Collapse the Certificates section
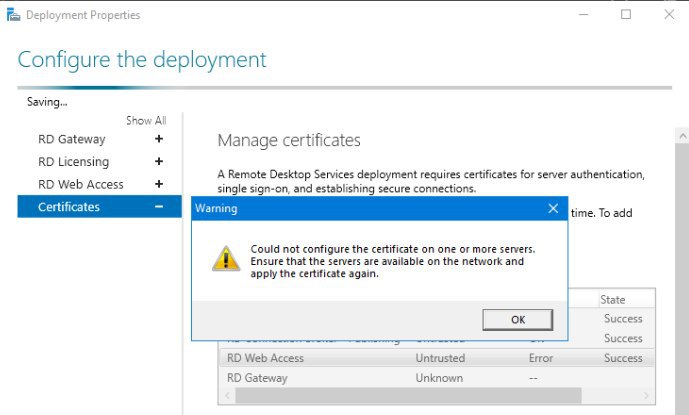Screen dimensions: 689x415 159,206
